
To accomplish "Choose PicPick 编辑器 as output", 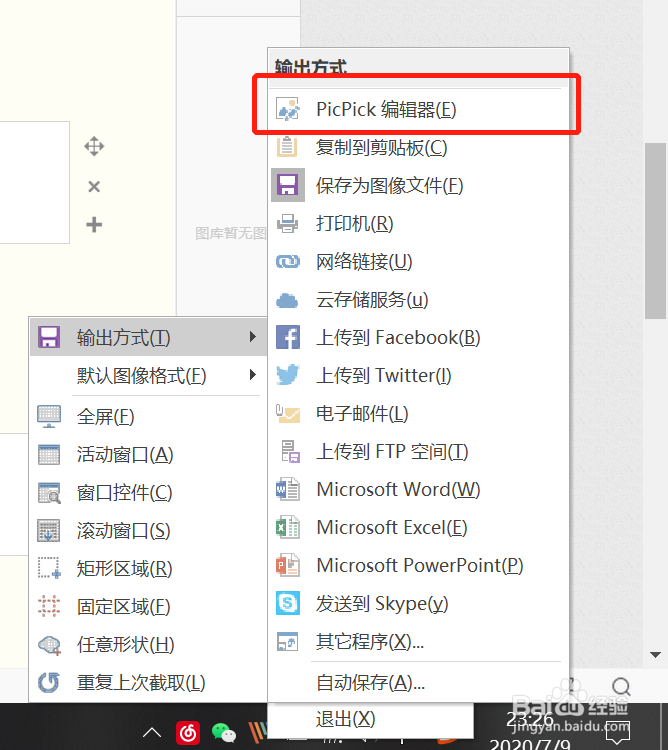I will pos(418,110).
